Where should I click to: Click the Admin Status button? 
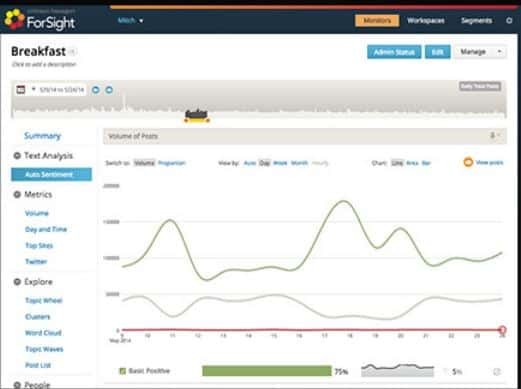[x=394, y=52]
